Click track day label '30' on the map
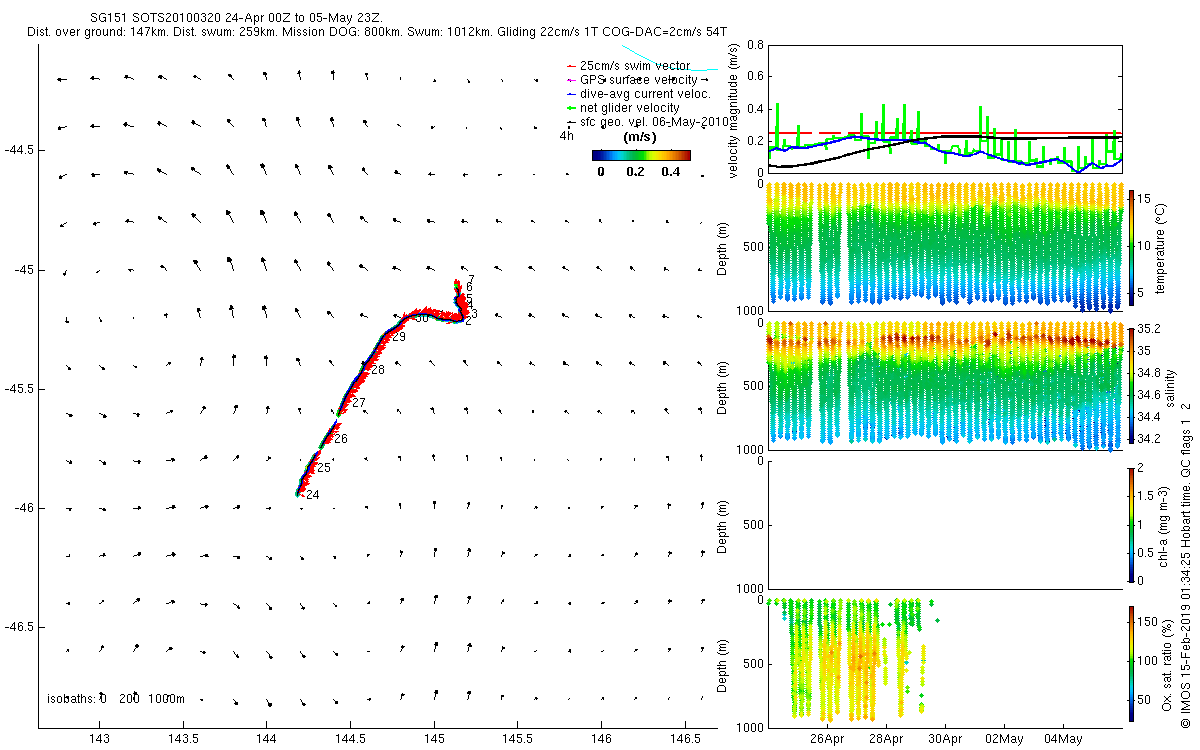The width and height of the screenshot is (1200, 750). click(422, 318)
